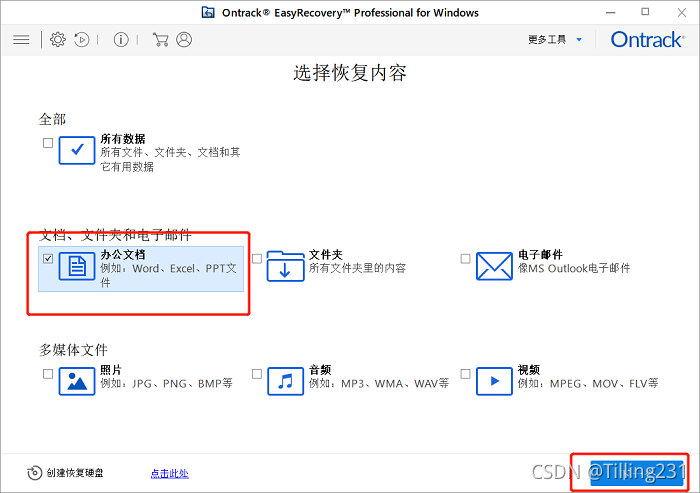Click the app icon in the title bar
The image size is (700, 493).
pos(208,13)
